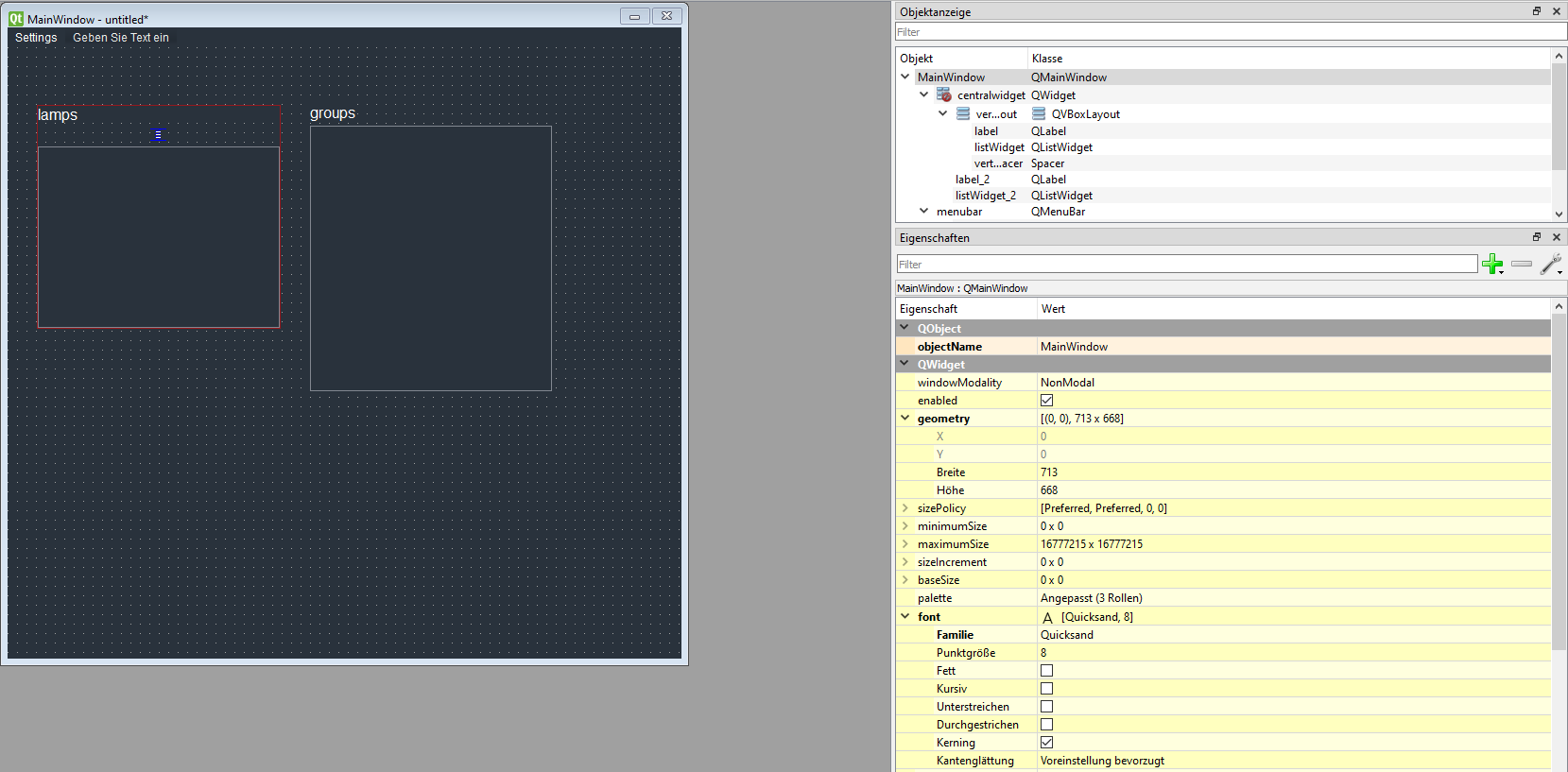Expand the maximumSize property
1568x772 pixels.
point(905,544)
